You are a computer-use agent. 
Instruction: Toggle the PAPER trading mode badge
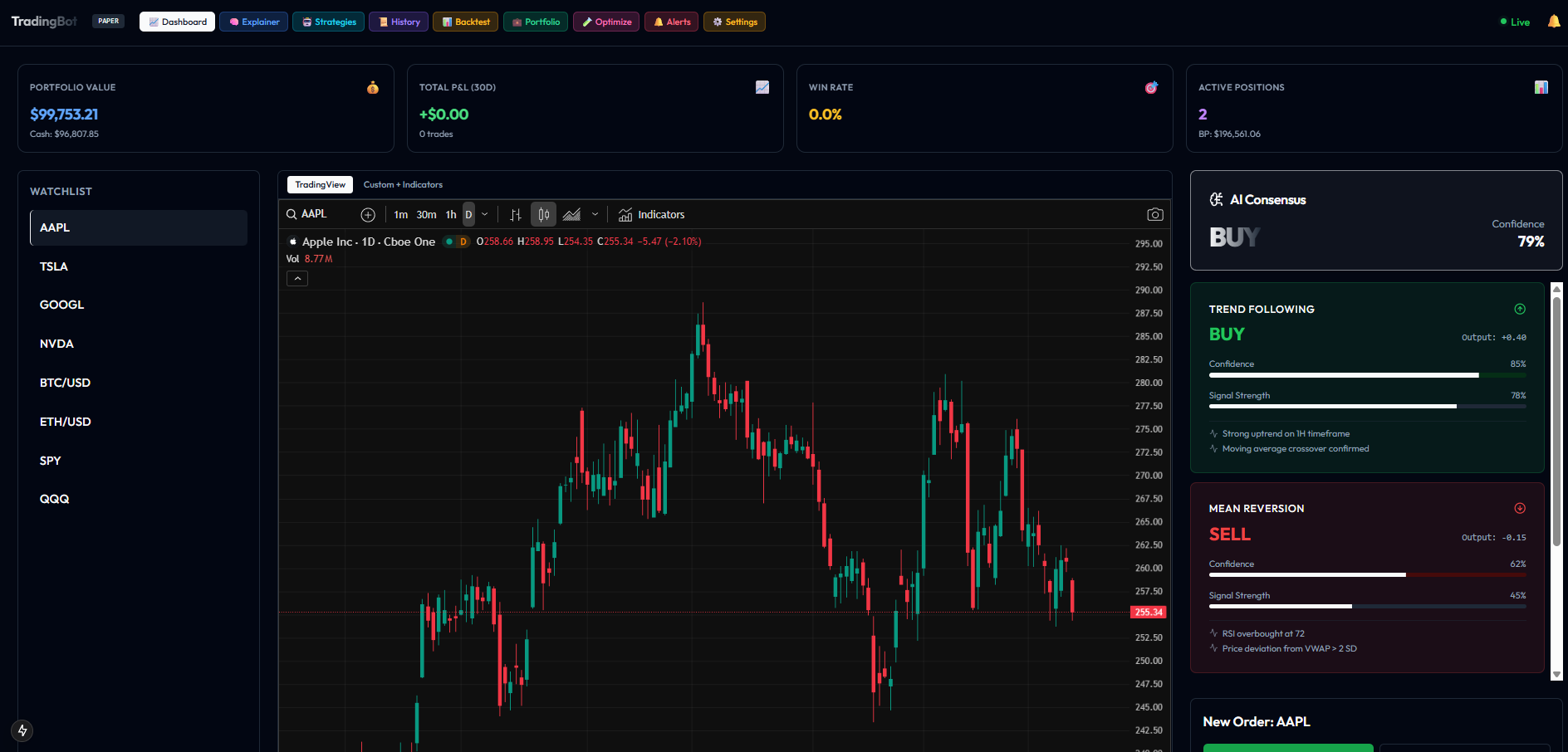pos(108,21)
